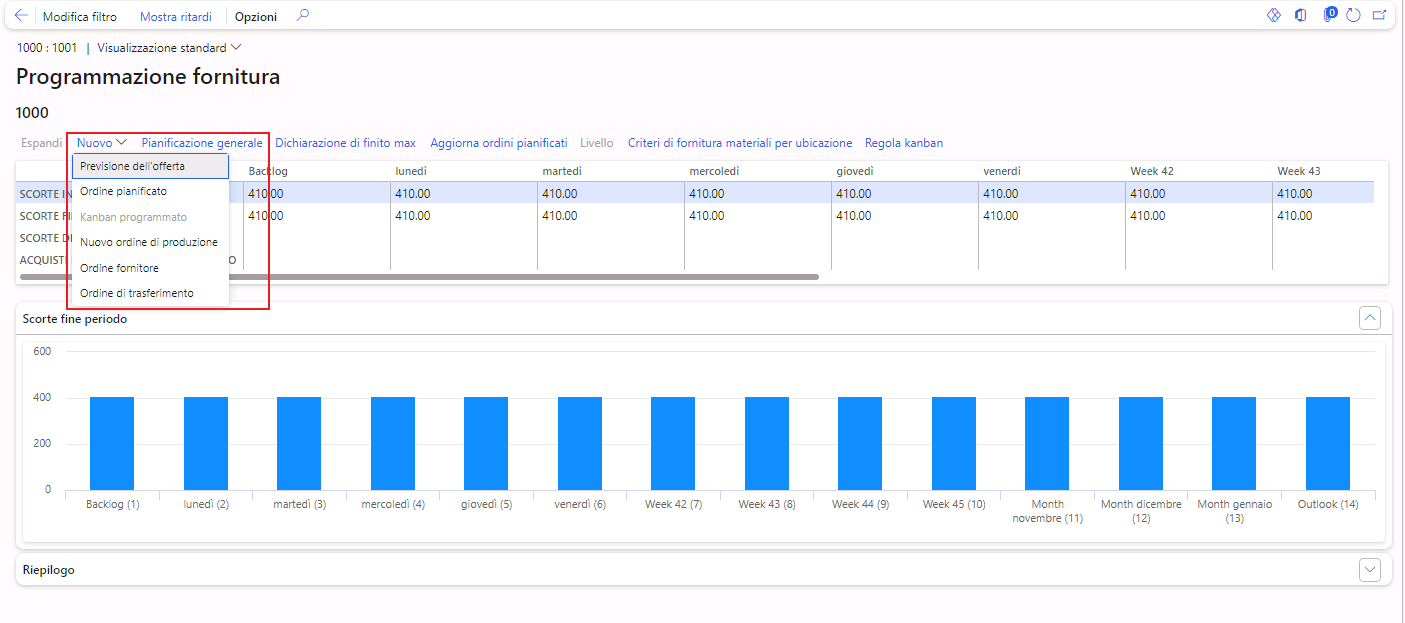Open the Regola kanban action
This screenshot has width=1405, height=623.
903,142
